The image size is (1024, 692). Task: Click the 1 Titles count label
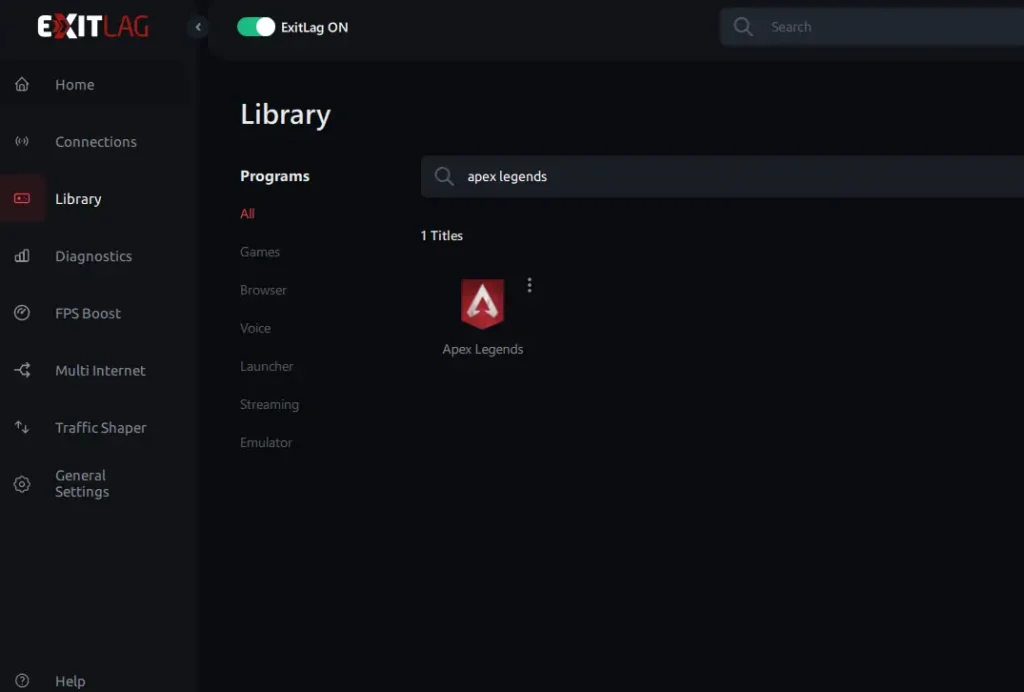coord(441,236)
